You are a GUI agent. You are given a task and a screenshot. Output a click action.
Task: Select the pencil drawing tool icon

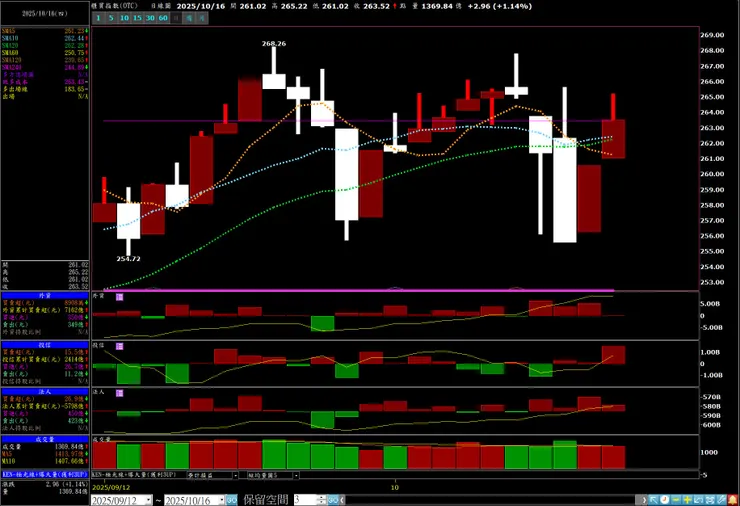click(722, 499)
